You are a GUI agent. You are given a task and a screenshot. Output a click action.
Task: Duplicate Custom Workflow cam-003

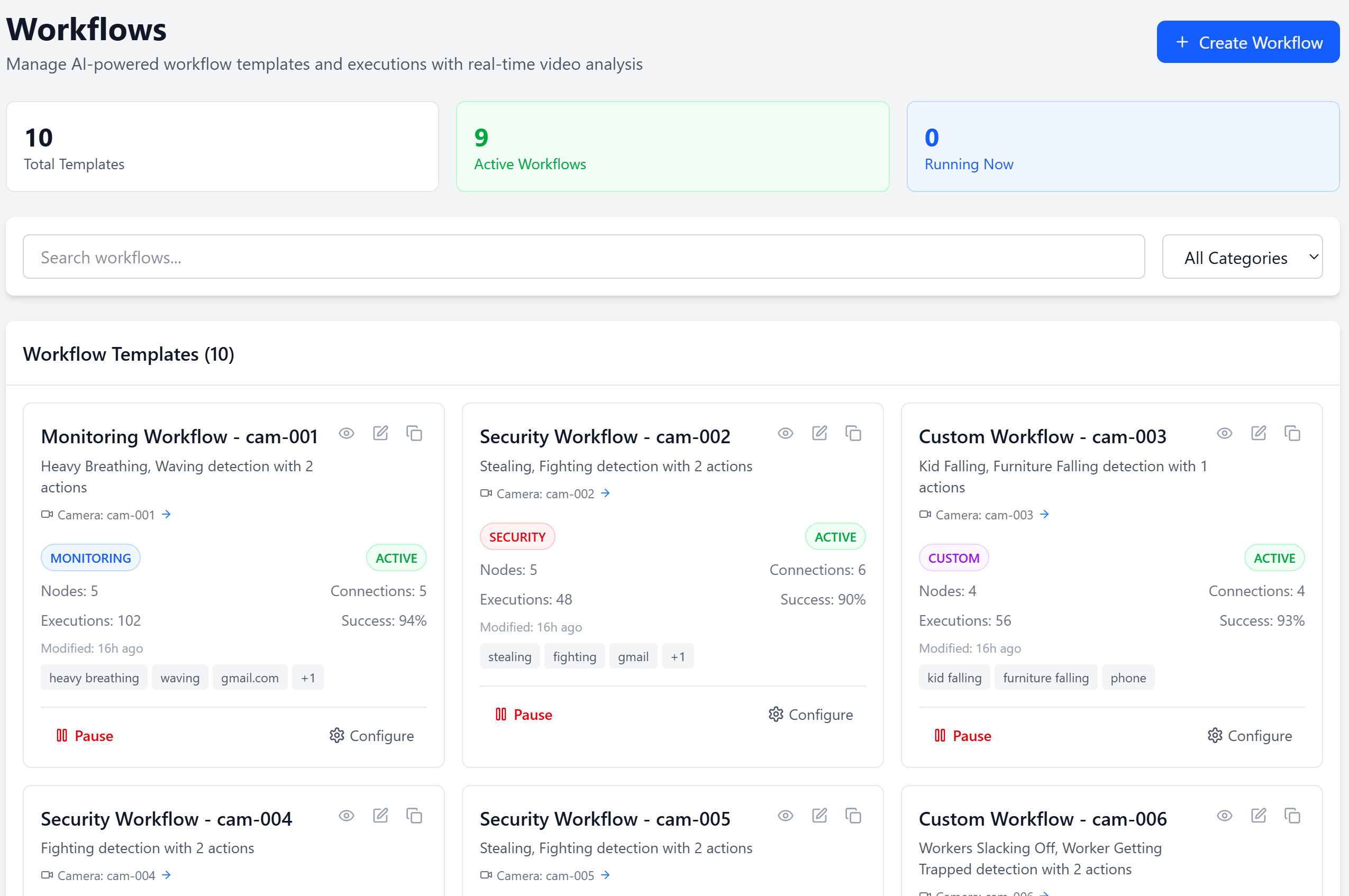pyautogui.click(x=1292, y=433)
